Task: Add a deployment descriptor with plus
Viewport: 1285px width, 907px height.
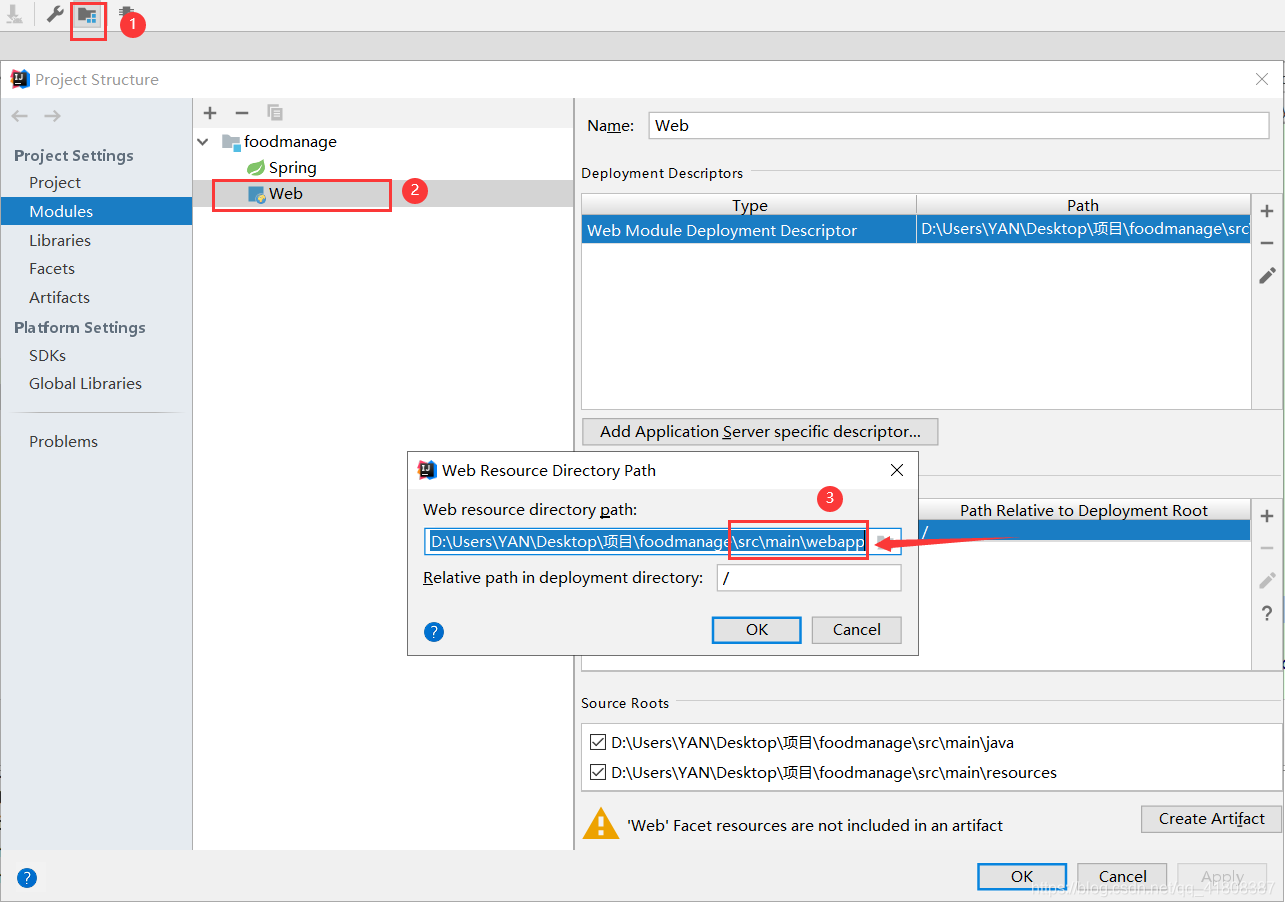Action: 1267,211
